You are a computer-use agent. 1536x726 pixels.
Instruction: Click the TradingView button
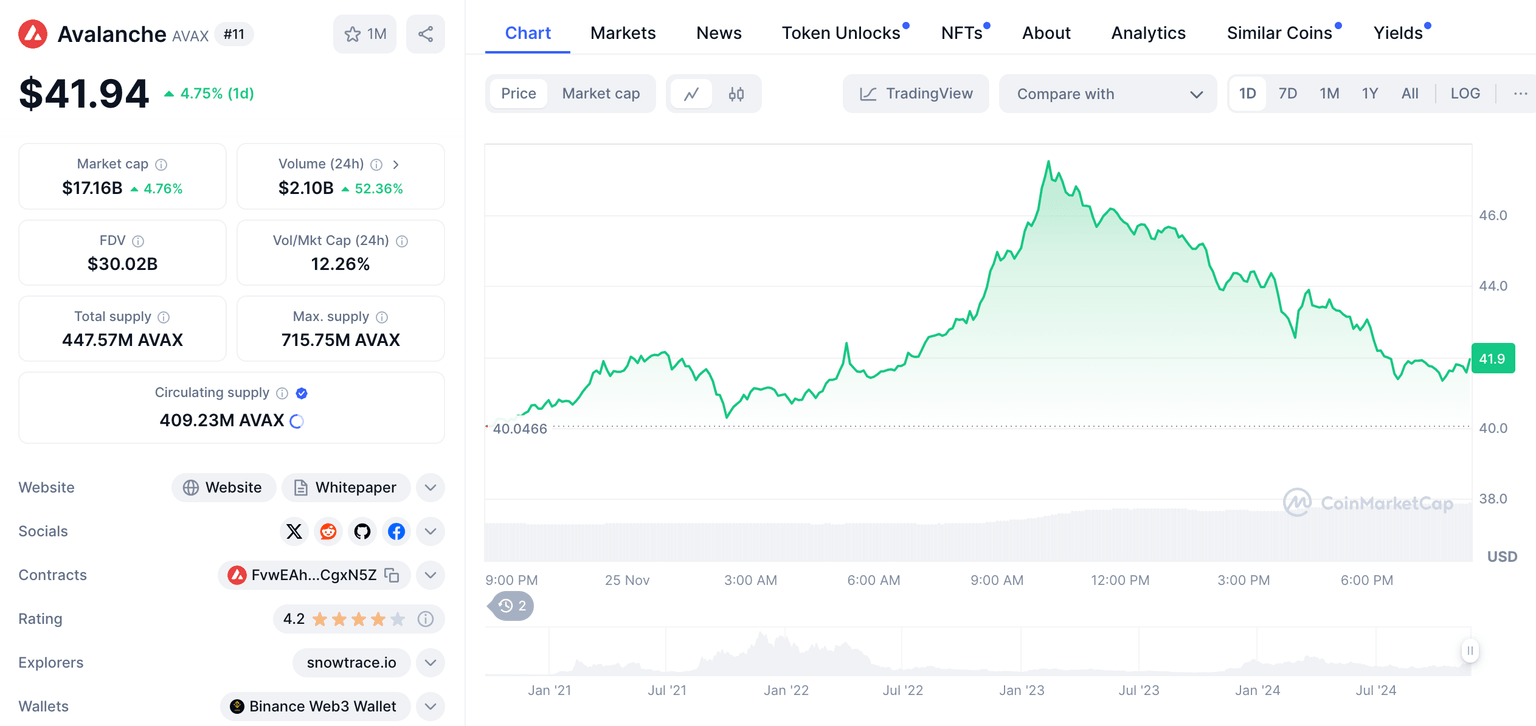[x=916, y=94]
